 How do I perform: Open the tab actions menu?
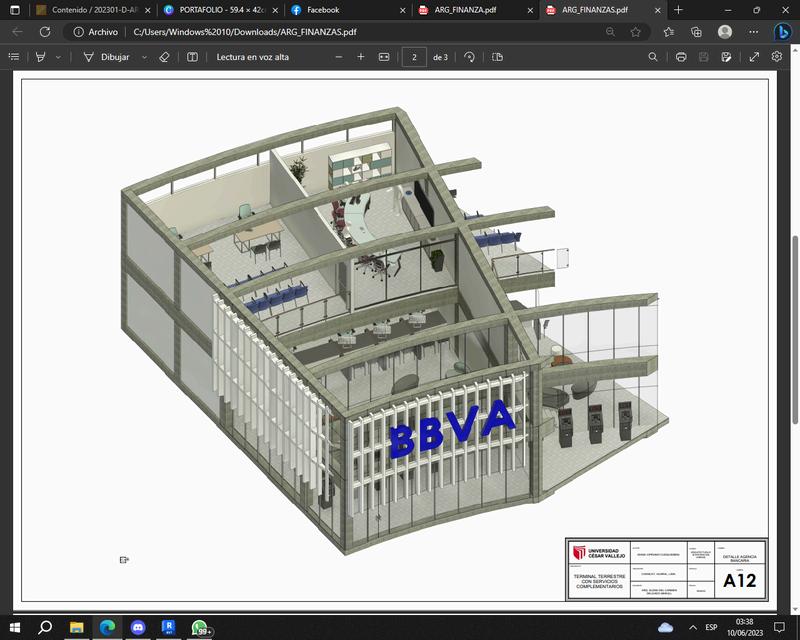tap(14, 10)
